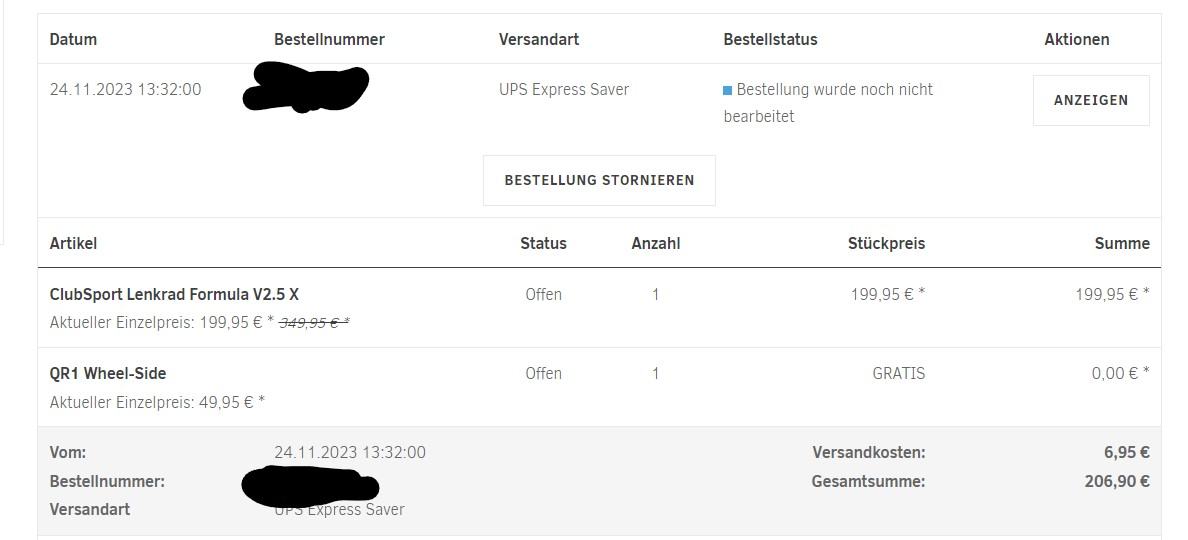Viewport: 1188px width, 540px height.
Task: Open the QR1 Wheel-Side product link
Action: (x=108, y=373)
